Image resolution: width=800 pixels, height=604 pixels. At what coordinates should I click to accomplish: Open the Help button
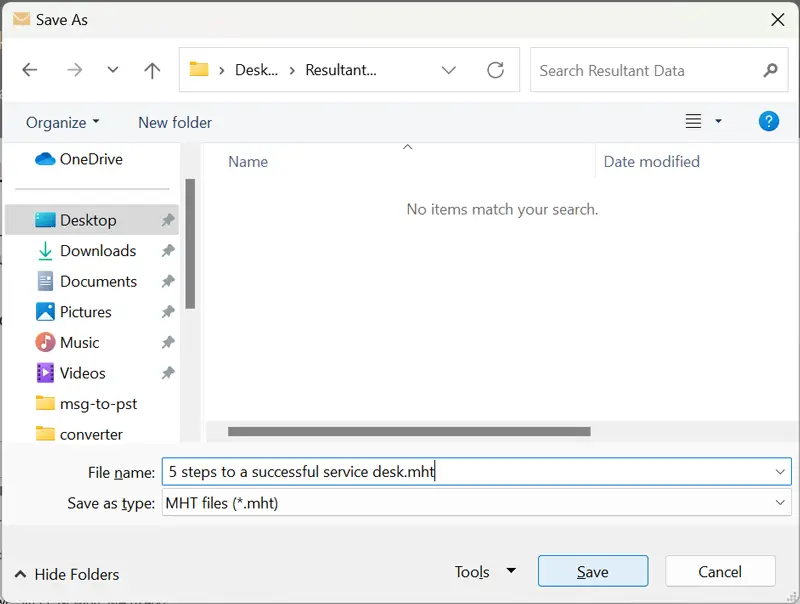click(x=769, y=121)
